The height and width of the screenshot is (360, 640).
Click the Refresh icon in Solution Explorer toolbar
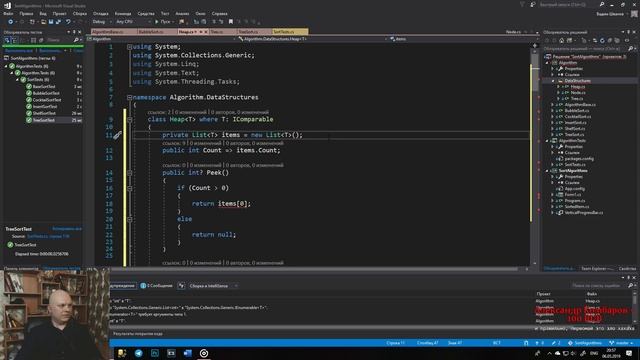coord(602,40)
